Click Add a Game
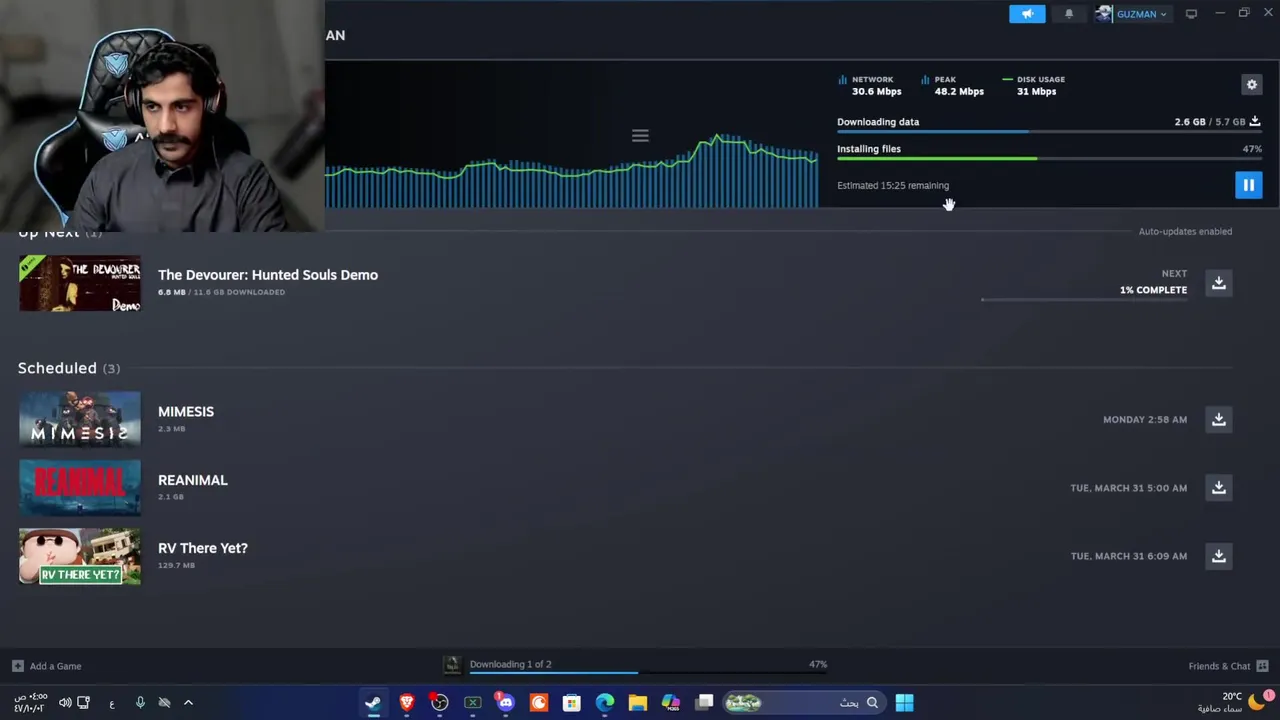This screenshot has height=720, width=1280. coord(47,666)
